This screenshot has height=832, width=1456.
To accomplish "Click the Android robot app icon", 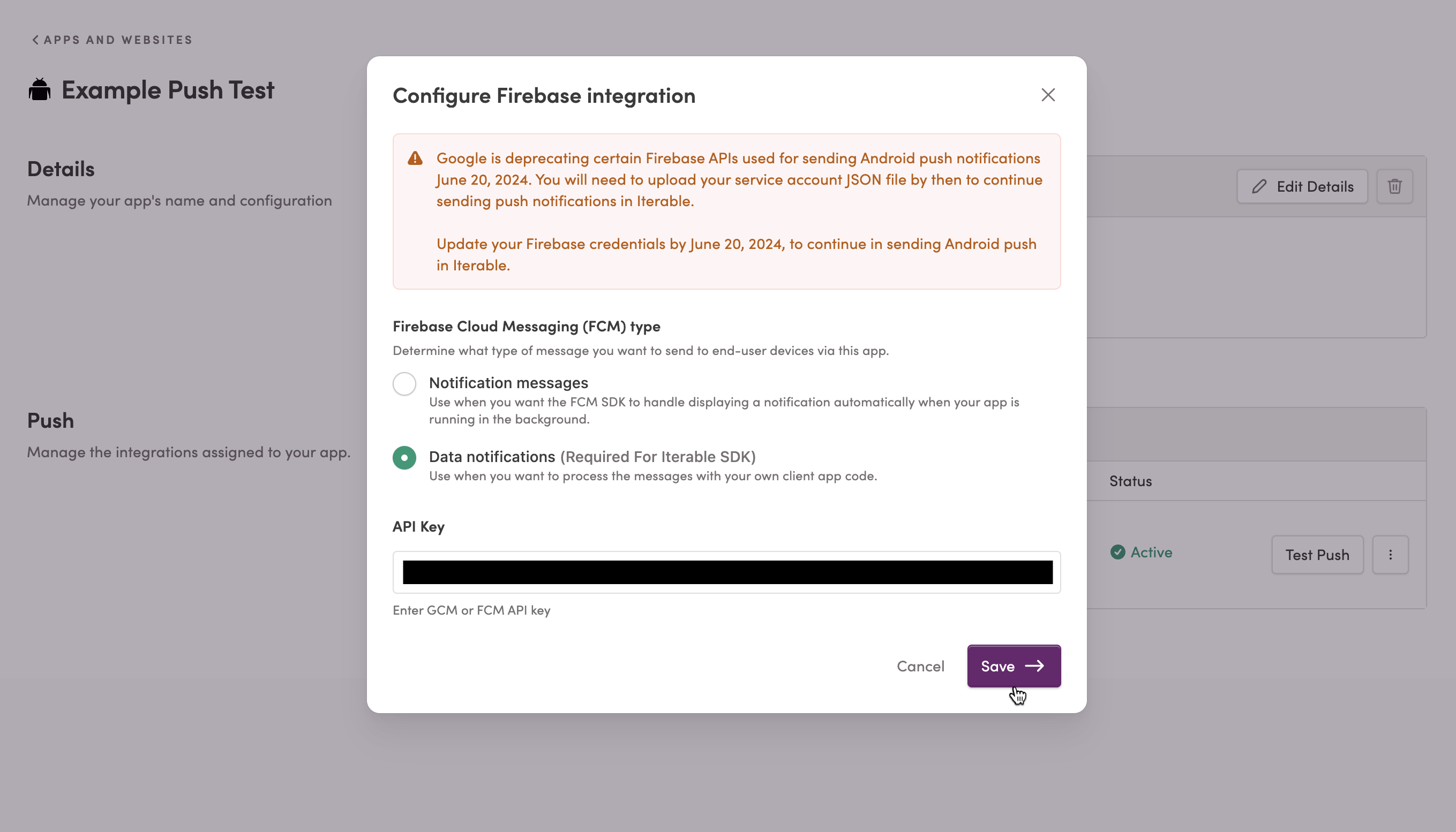I will (x=40, y=90).
